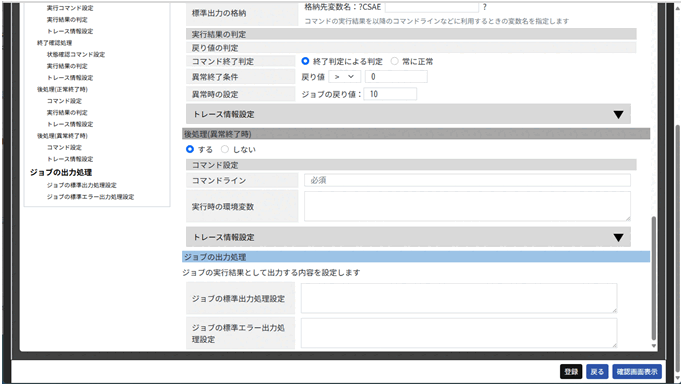This screenshot has height=385, width=682.
Task: Expand トレース情報設定 below 異常時の設定
Action: [408, 114]
